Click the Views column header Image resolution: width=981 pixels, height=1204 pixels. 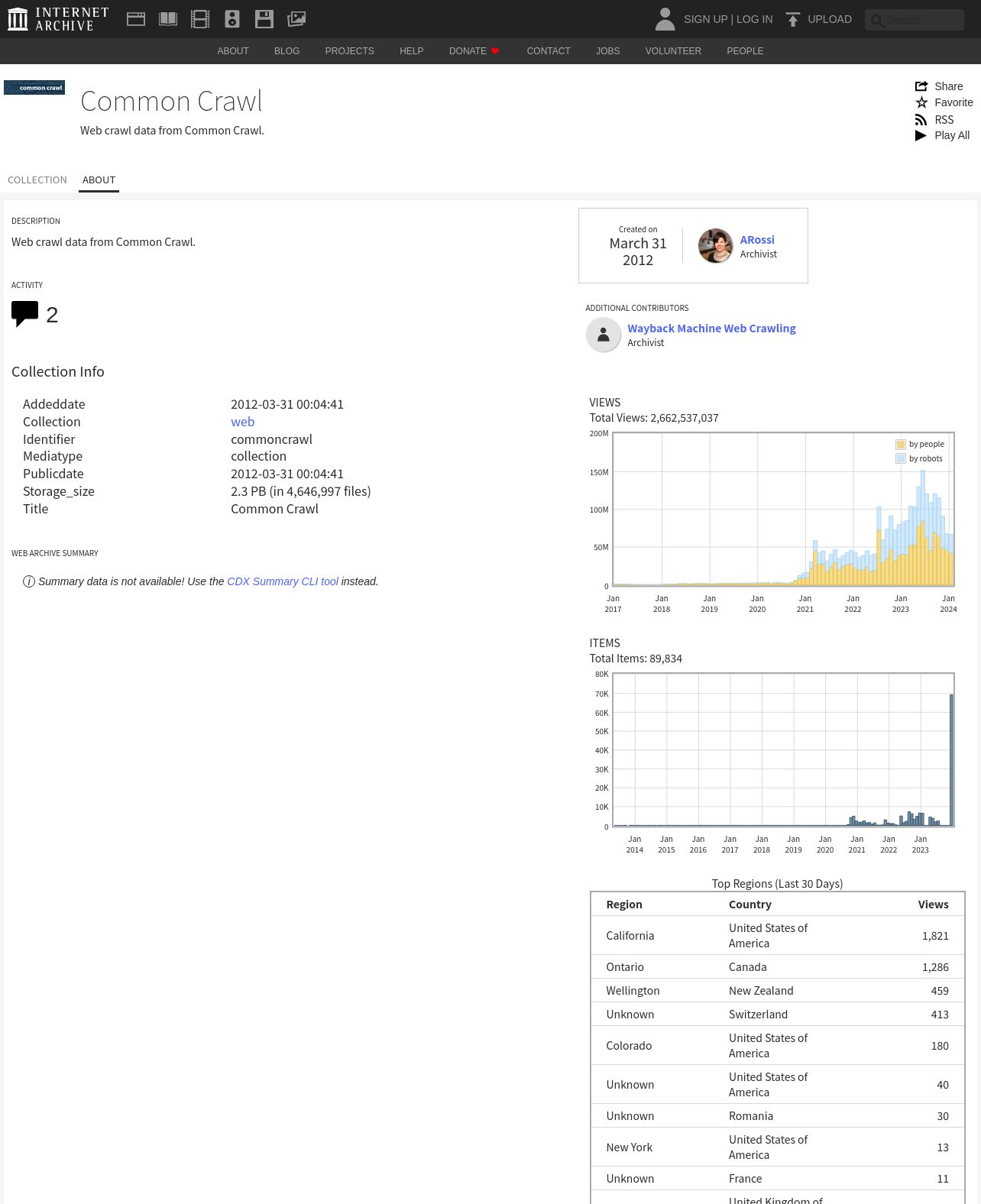pyautogui.click(x=934, y=905)
